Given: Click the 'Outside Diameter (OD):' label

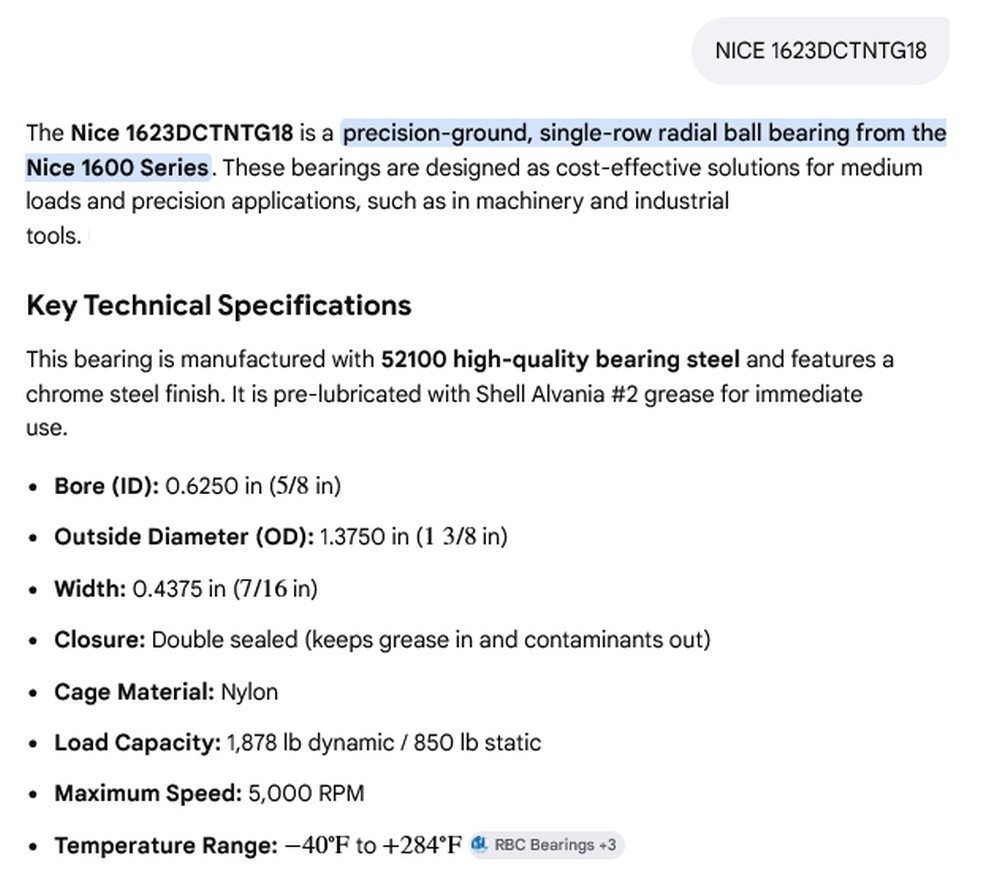Looking at the screenshot, I should [x=184, y=536].
